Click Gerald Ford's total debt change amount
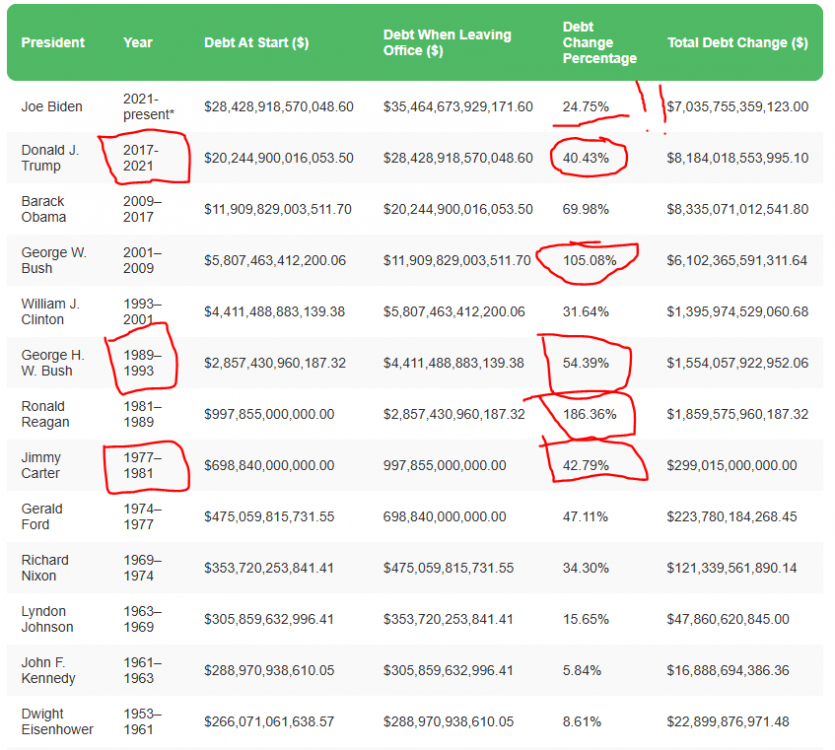835x750 pixels. [x=737, y=516]
